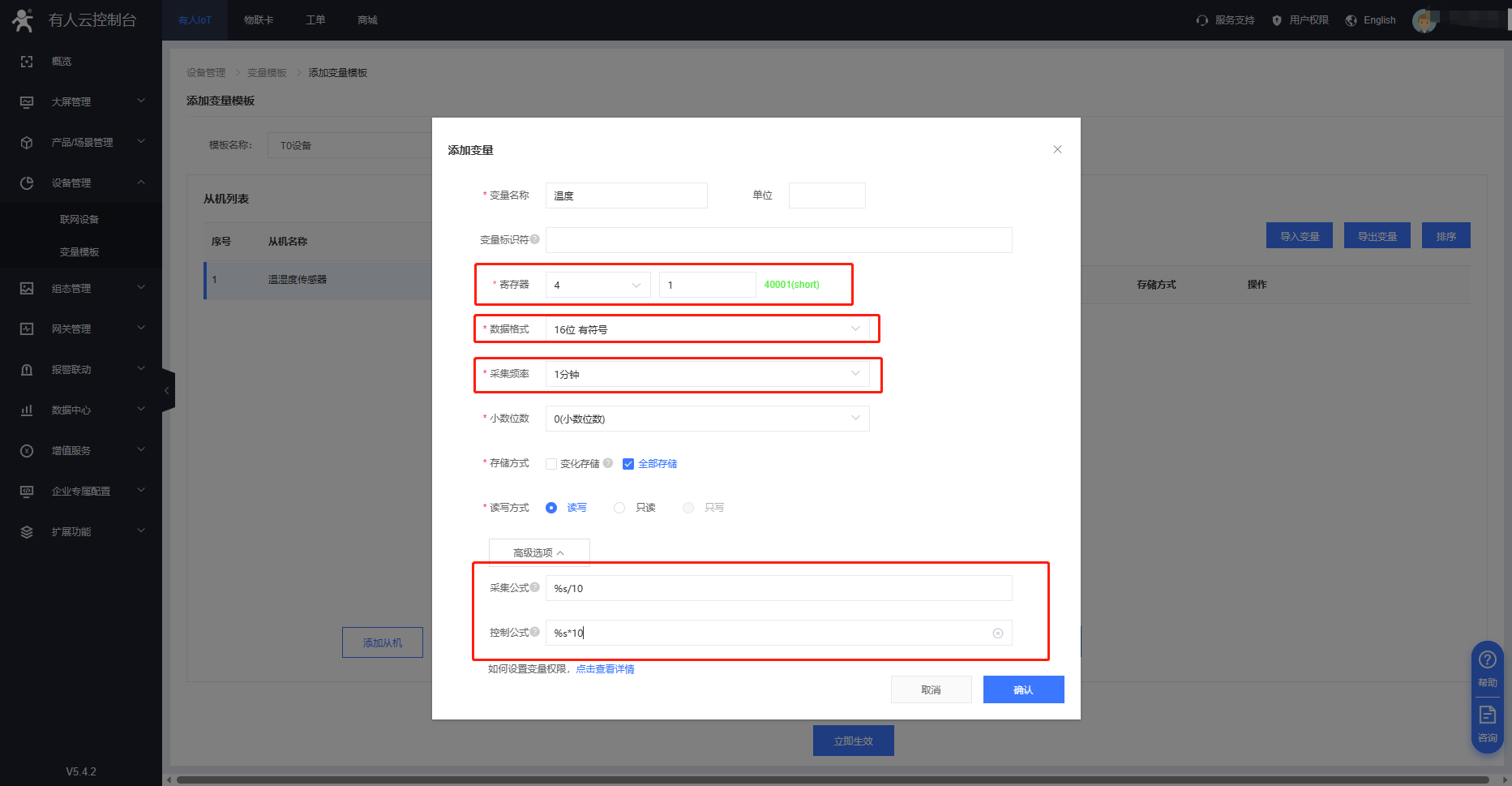Screen dimensions: 1512x786
Task: Open the 点击查看详情 link
Action: [605, 669]
